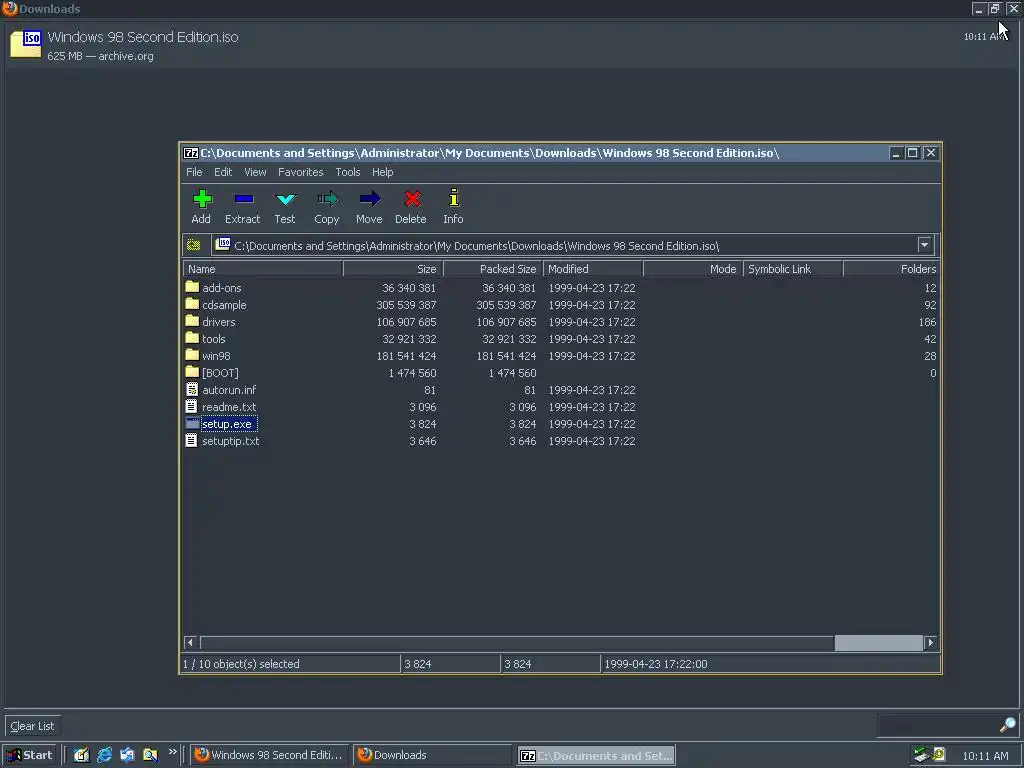Click the tools folder icon
Screen dimensions: 1024x768
pos(192,338)
